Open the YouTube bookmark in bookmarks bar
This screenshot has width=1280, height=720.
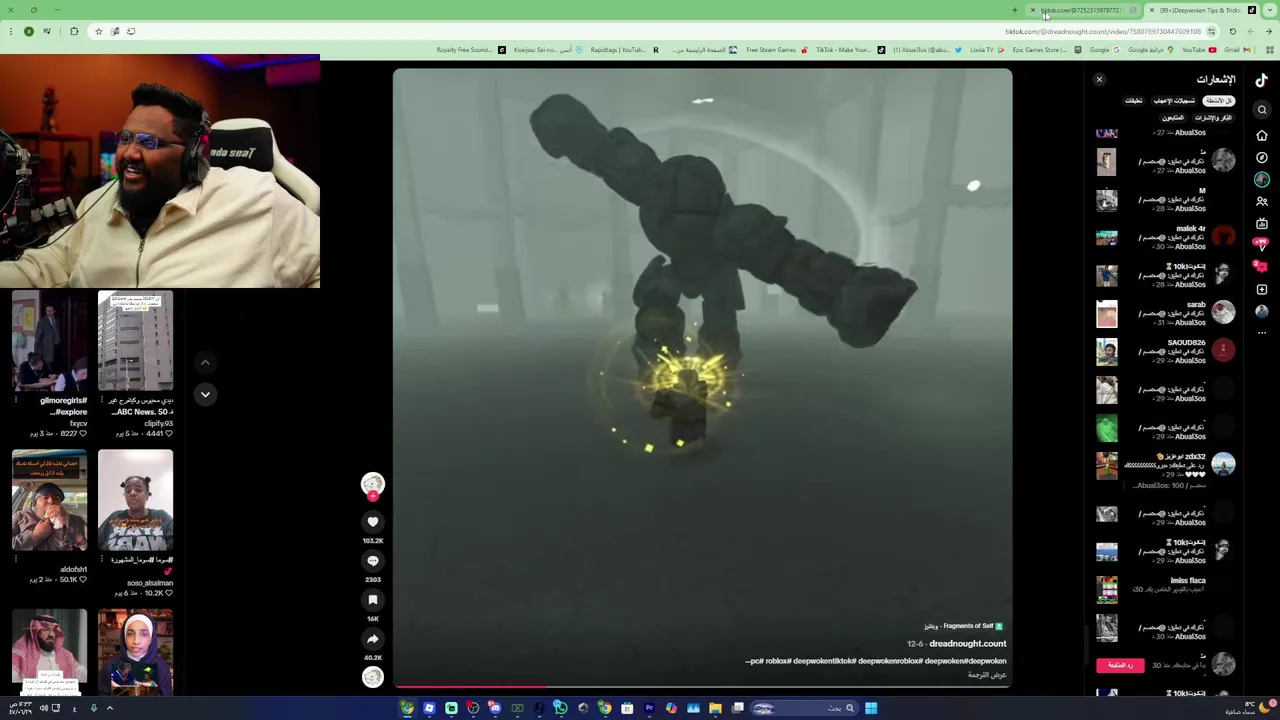[x=1198, y=50]
